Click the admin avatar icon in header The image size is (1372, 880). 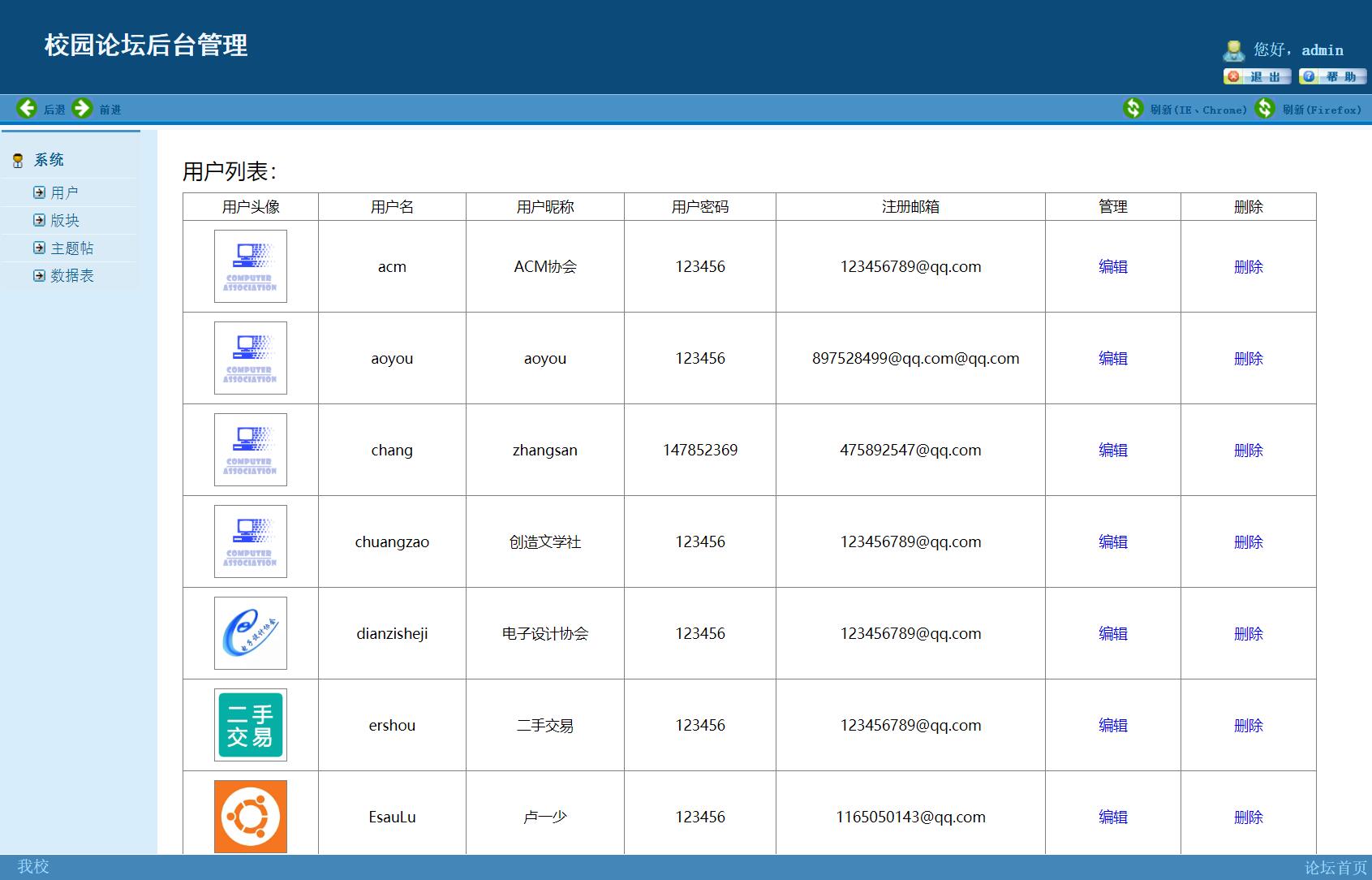coord(1234,50)
